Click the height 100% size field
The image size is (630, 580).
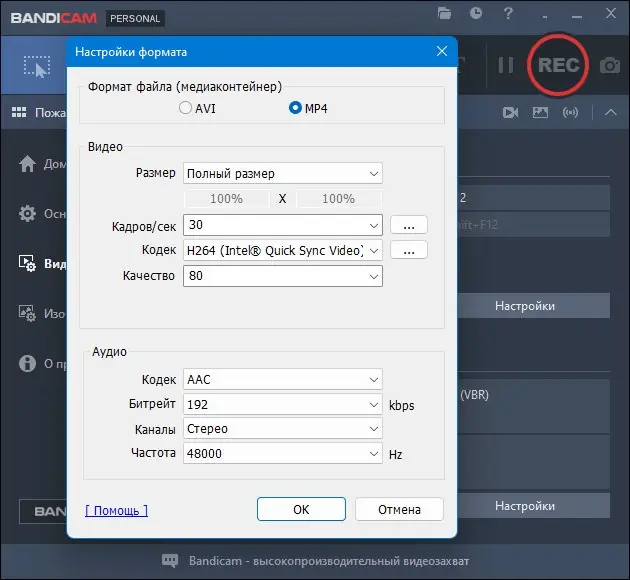coord(339,198)
